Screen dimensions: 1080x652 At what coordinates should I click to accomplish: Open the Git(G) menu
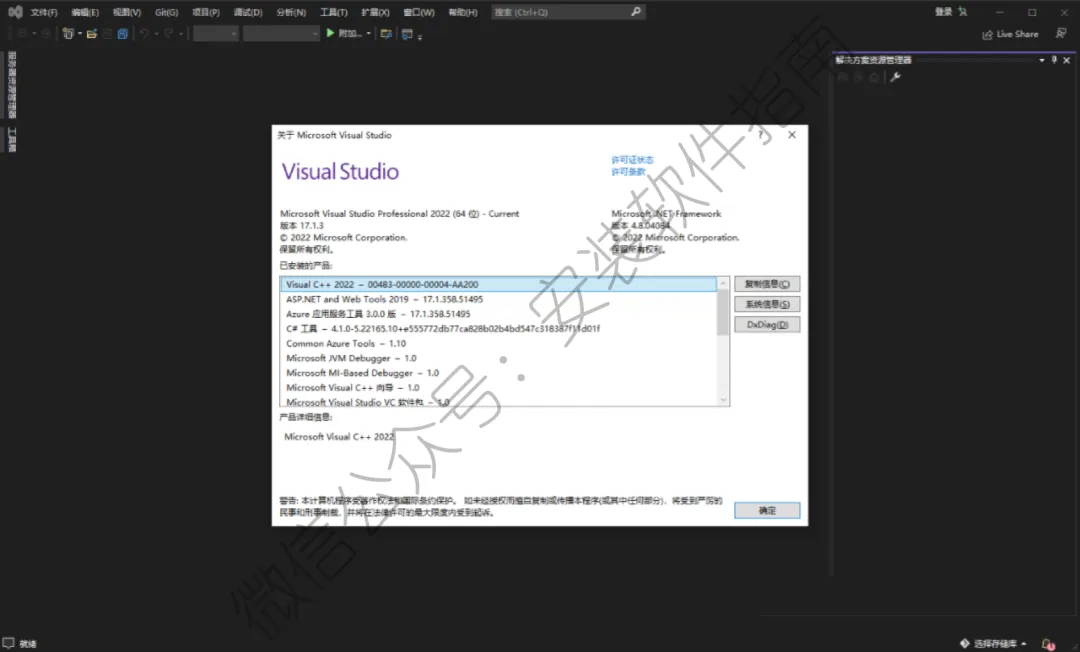coord(167,12)
